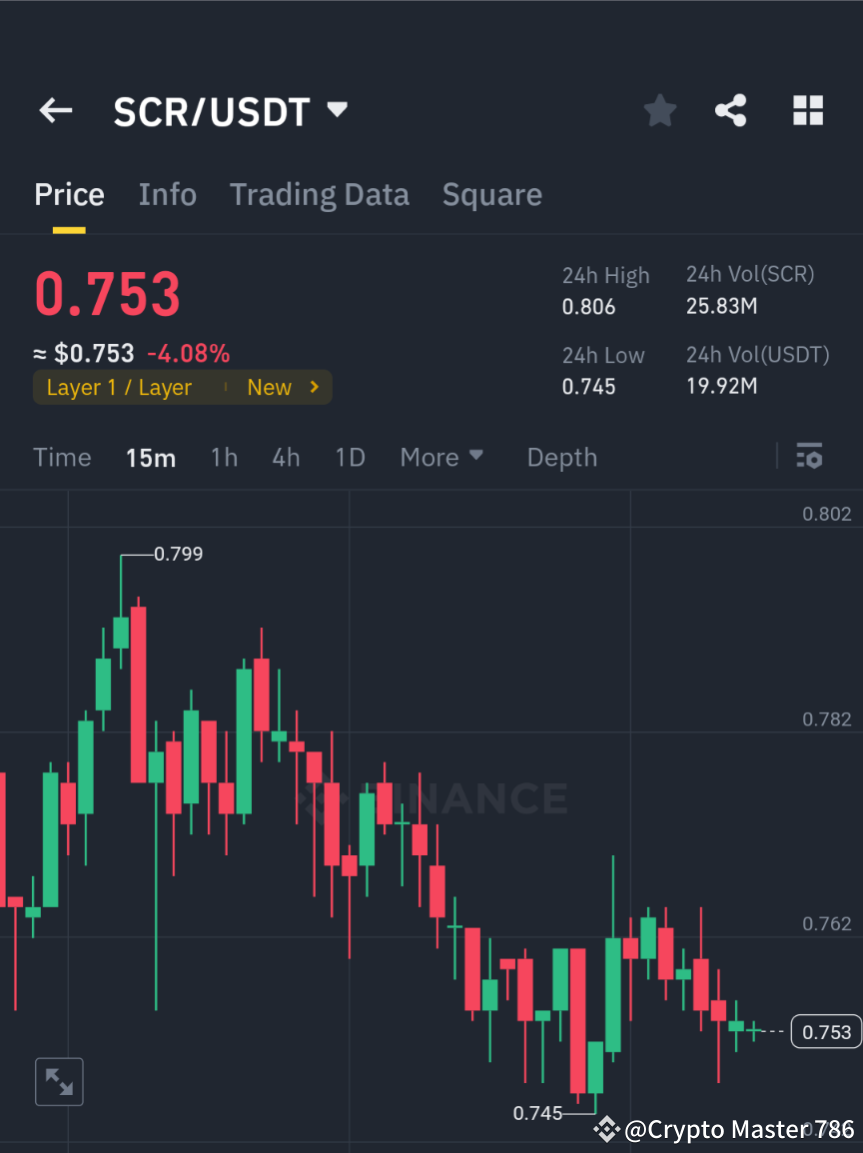Select the 1h chart interval
The width and height of the screenshot is (863, 1153).
point(223,457)
